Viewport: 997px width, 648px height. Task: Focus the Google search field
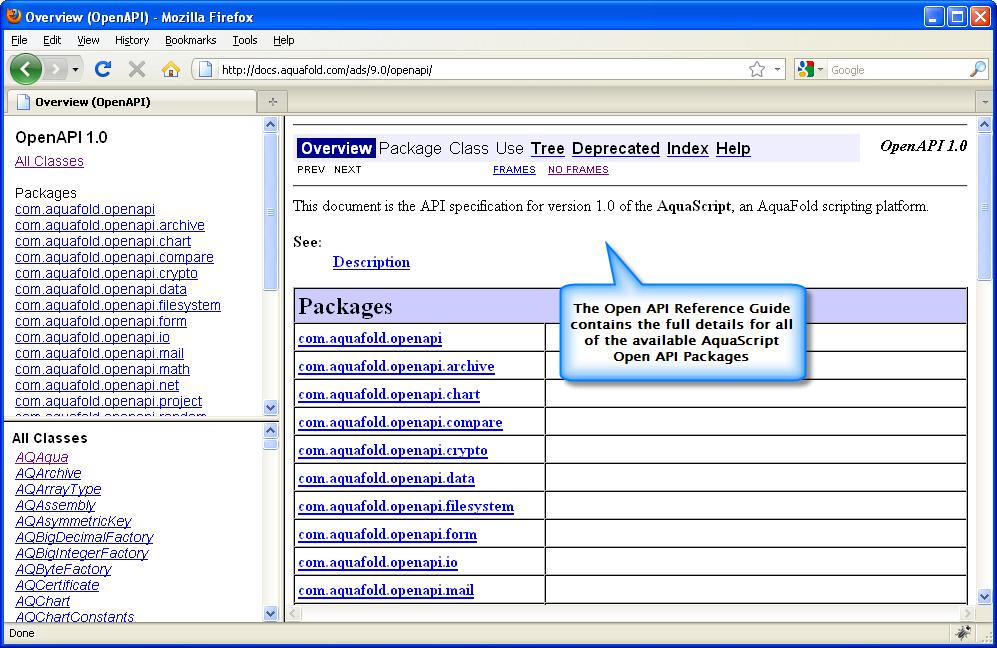point(898,70)
